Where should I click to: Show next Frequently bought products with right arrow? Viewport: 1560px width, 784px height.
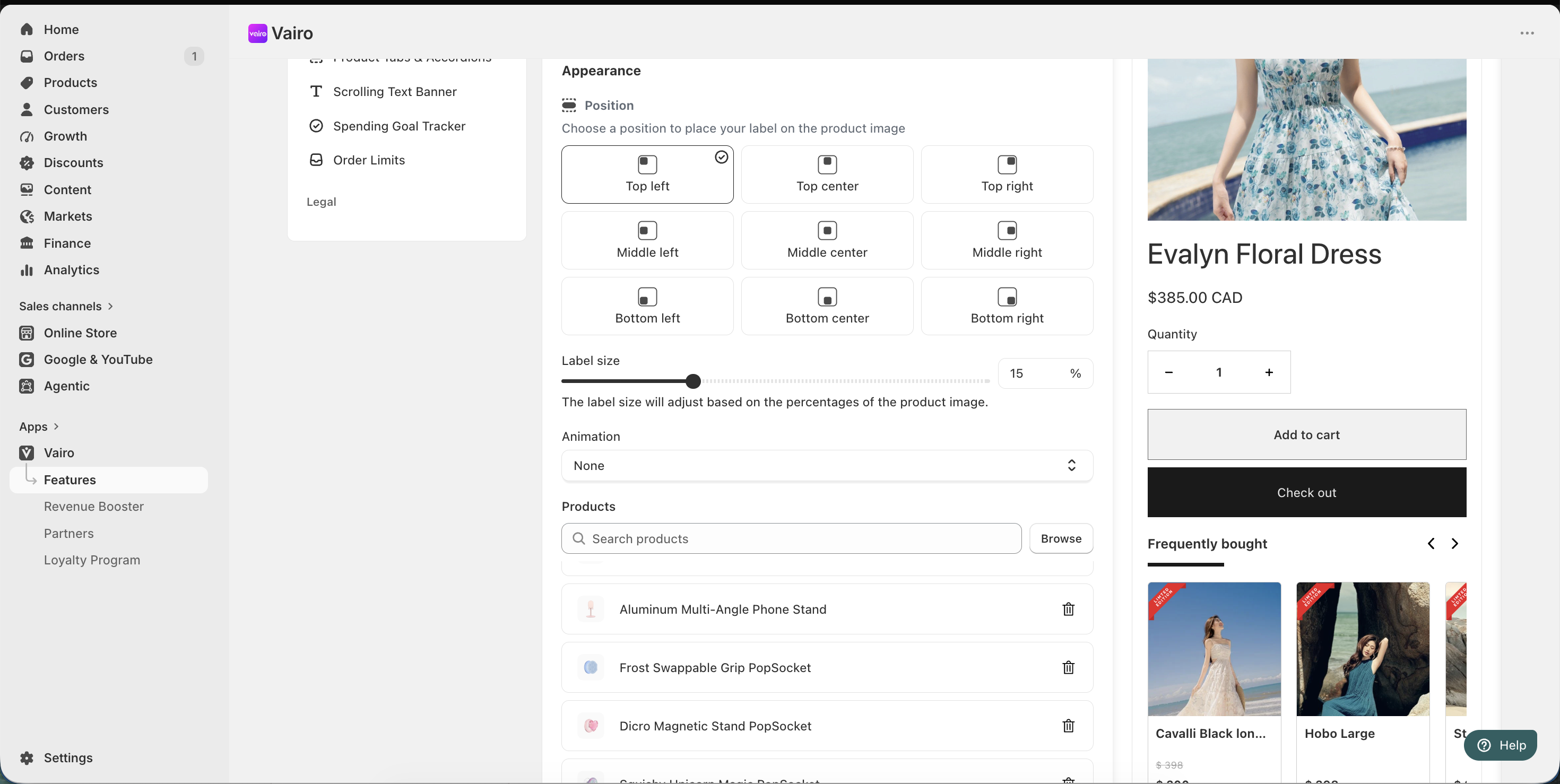point(1454,544)
